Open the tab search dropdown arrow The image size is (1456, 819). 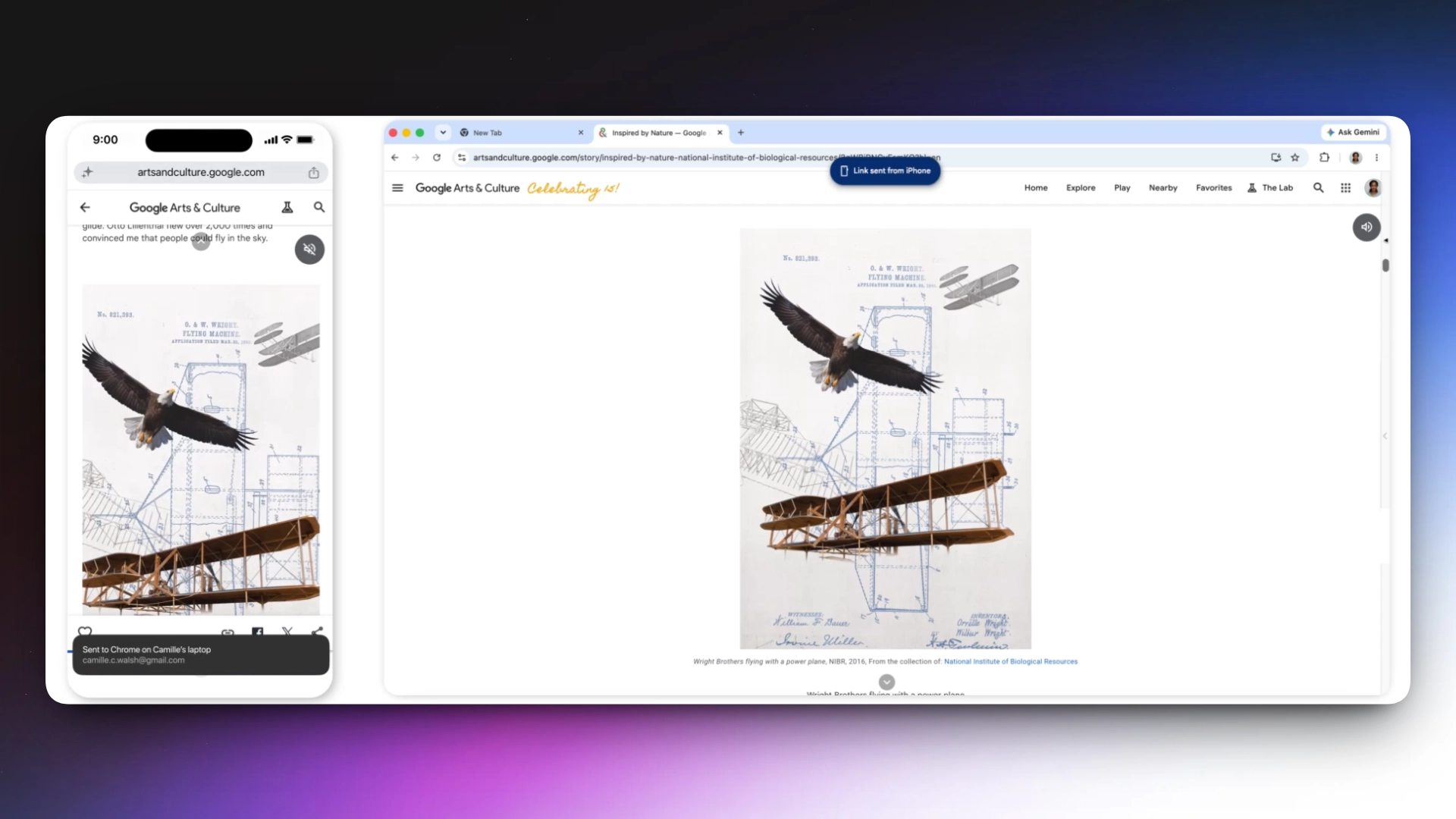point(443,133)
